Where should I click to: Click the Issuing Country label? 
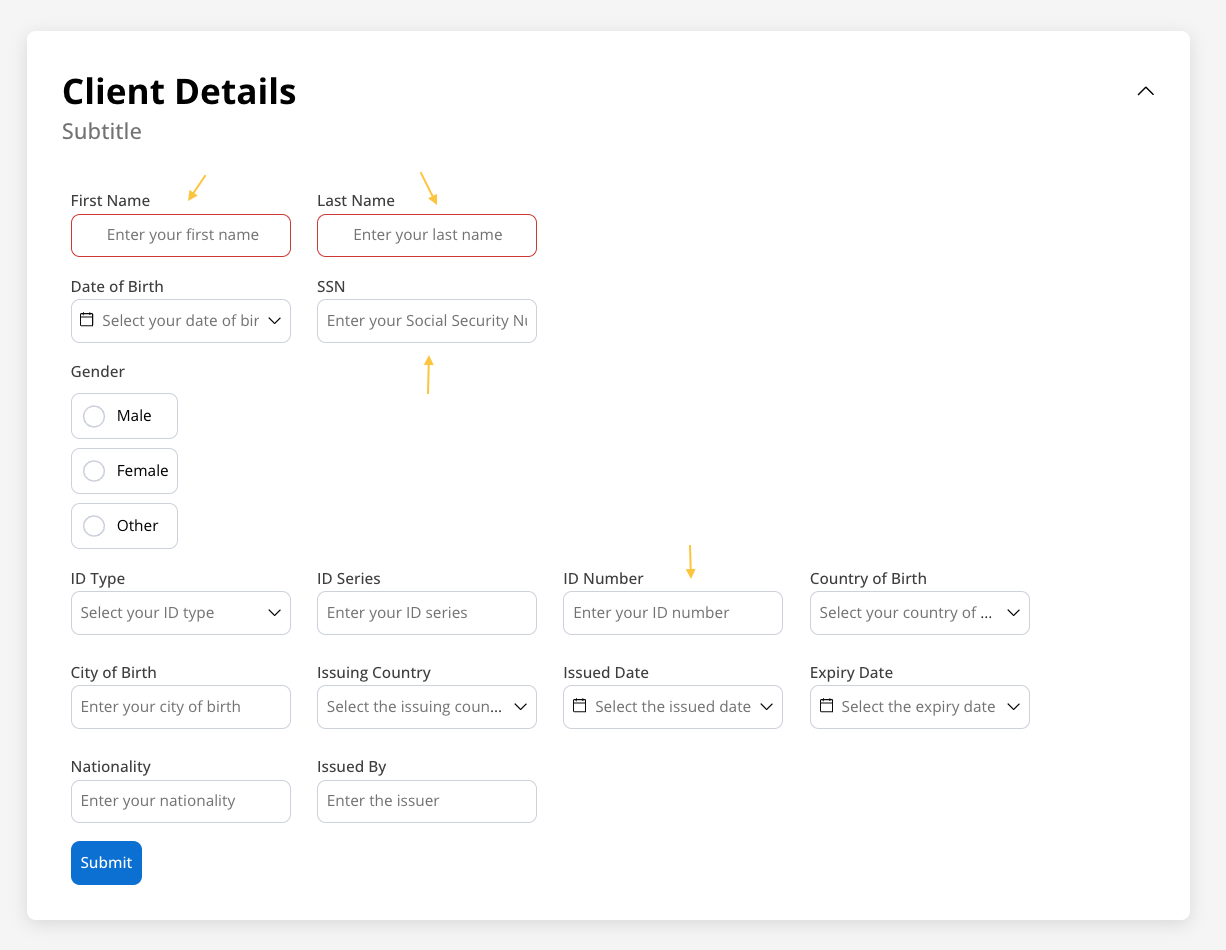[374, 673]
